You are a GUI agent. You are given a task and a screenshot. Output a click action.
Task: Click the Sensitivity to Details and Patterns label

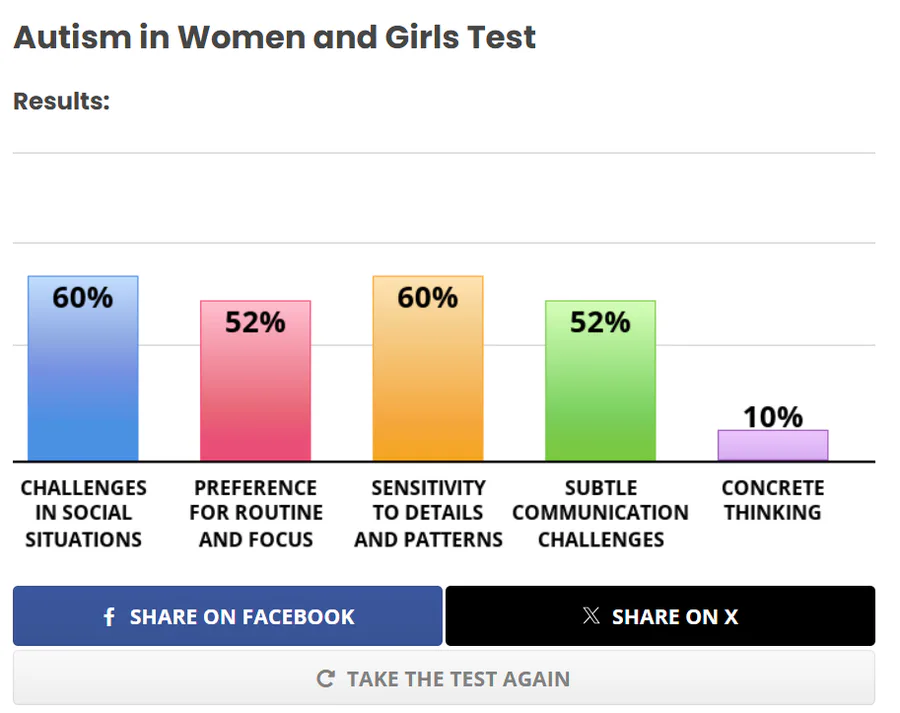pos(428,514)
